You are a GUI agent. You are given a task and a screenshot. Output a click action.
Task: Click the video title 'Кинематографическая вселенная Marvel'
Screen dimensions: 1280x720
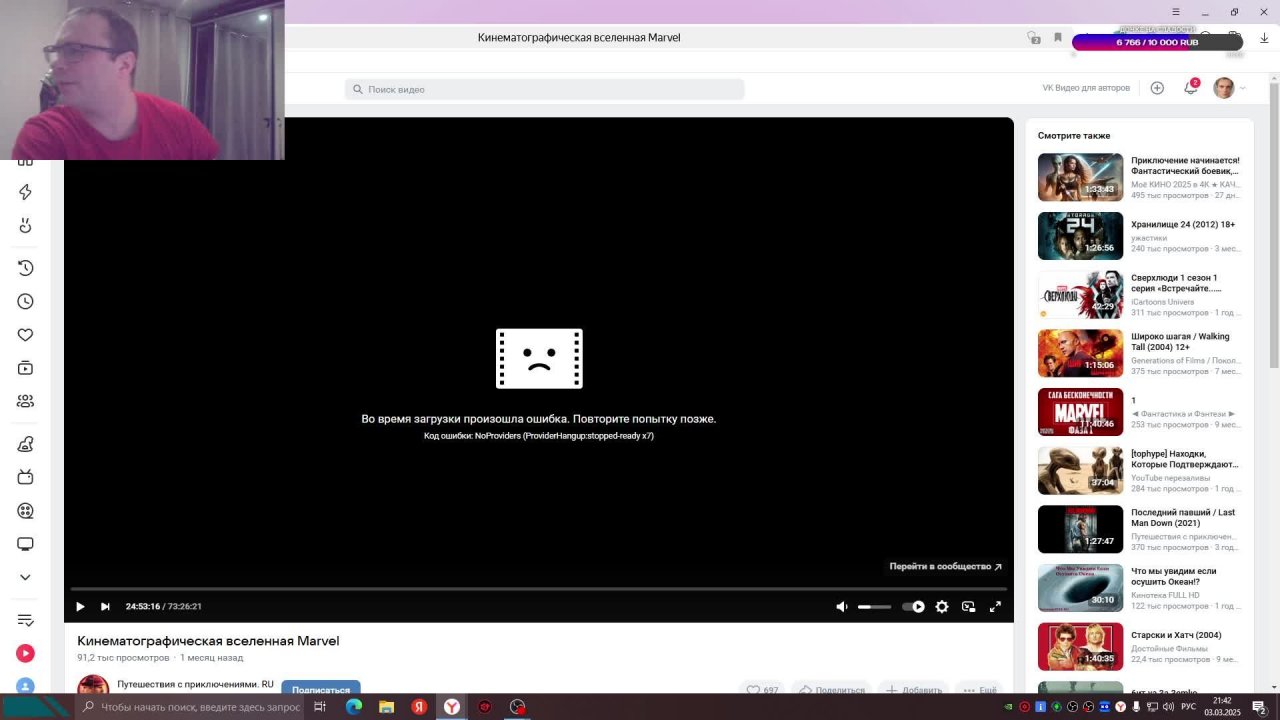[208, 641]
